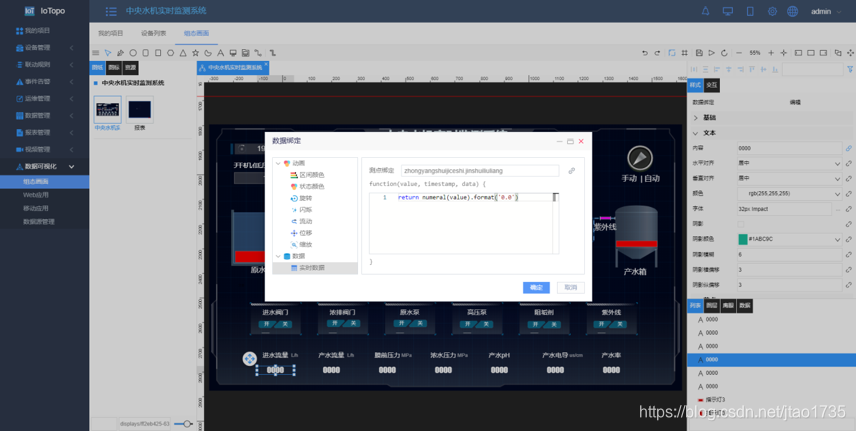Select the text 'A' tool
Screen dimensions: 856x431
pos(221,53)
